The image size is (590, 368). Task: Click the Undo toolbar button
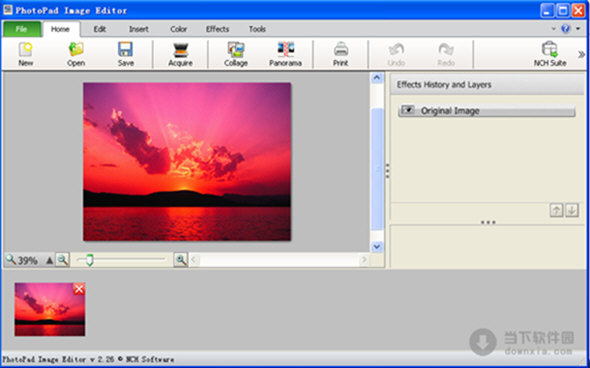[x=396, y=55]
